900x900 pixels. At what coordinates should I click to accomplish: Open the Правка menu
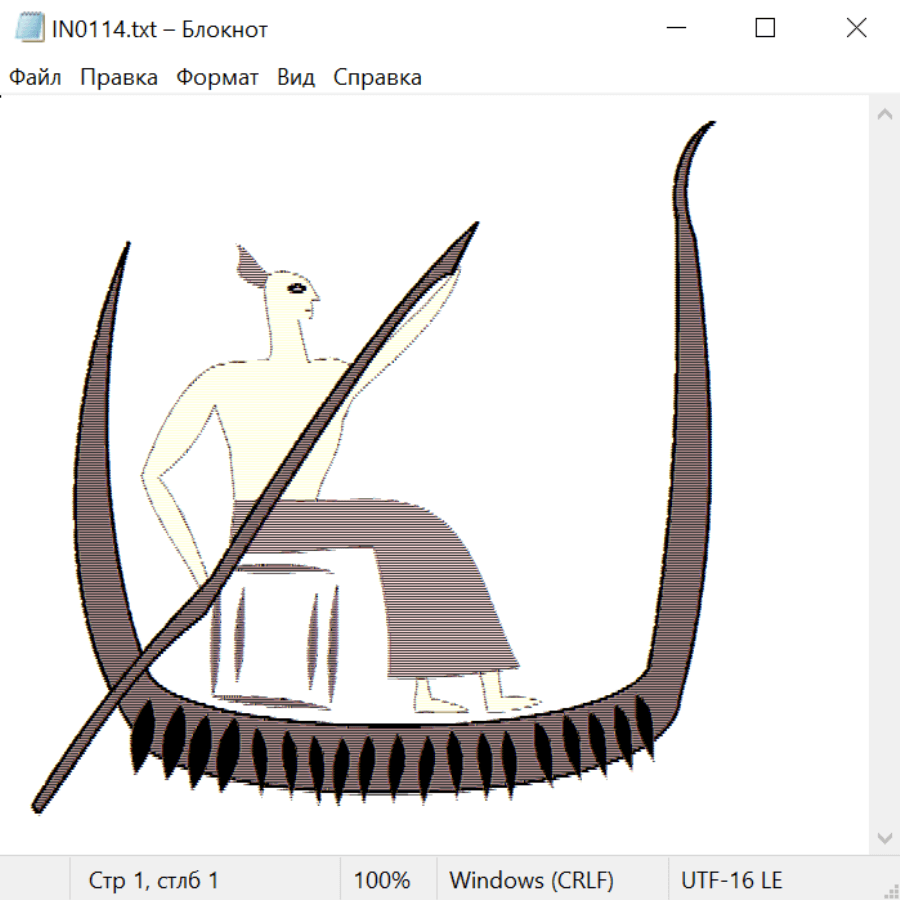(x=118, y=78)
